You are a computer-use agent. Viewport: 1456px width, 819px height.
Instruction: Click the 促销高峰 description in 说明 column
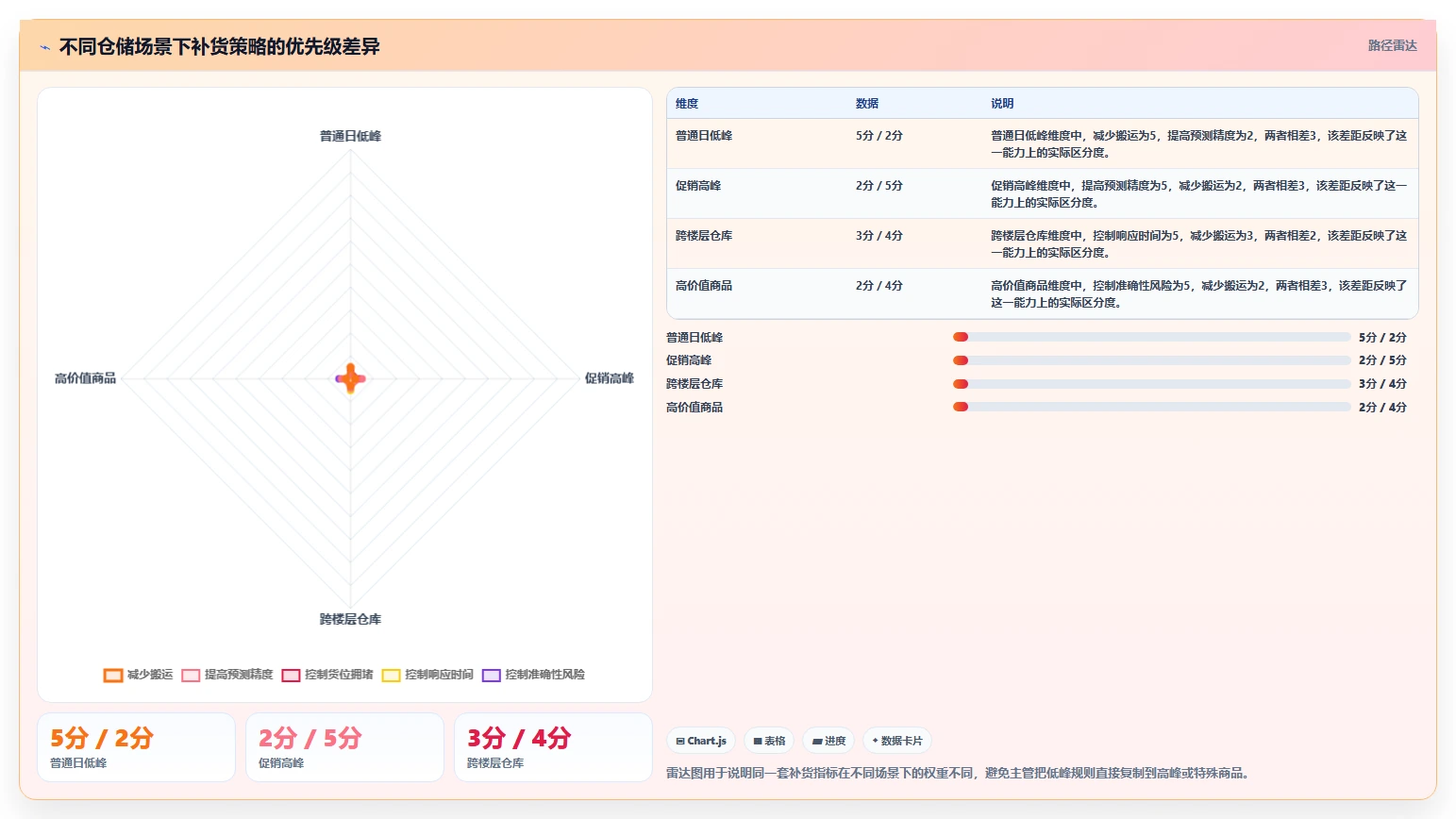pyautogui.click(x=1198, y=194)
